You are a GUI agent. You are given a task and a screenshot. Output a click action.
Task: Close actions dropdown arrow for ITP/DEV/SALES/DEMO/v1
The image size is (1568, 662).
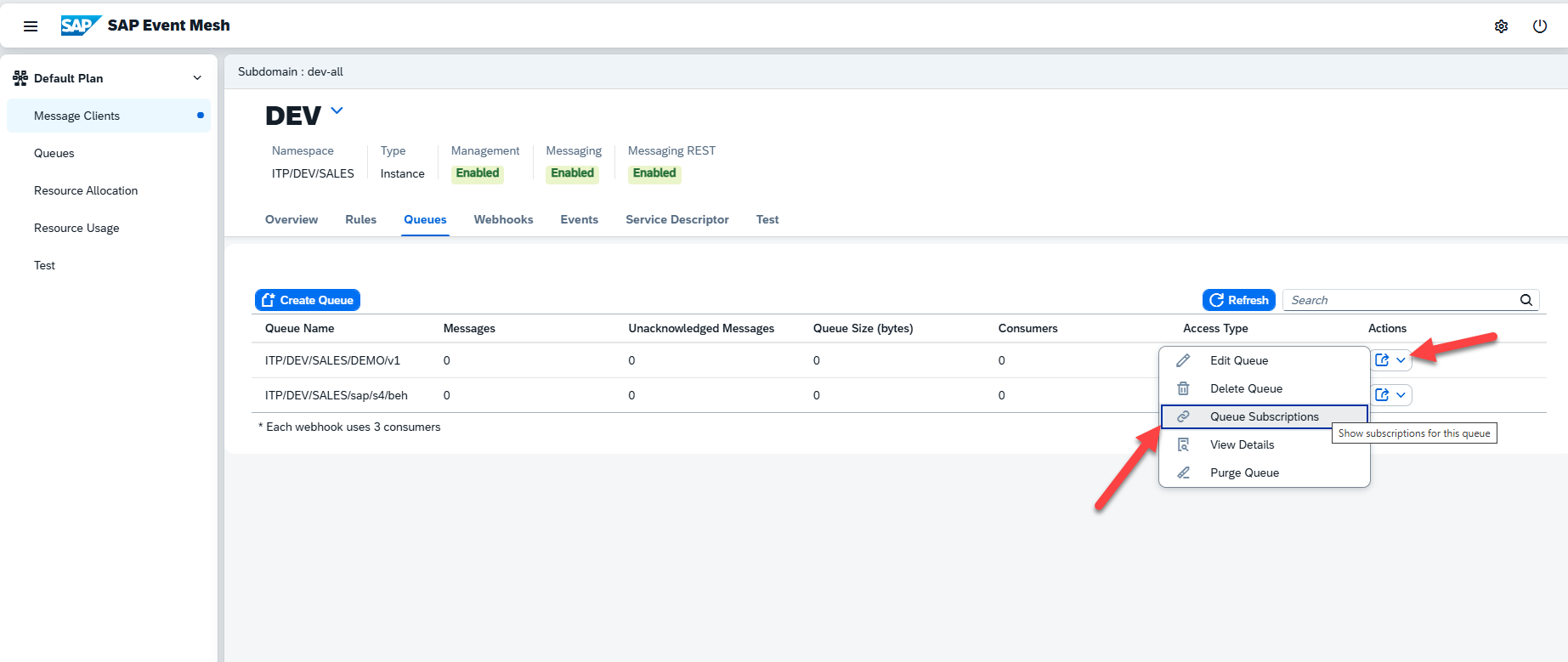[x=1401, y=360]
